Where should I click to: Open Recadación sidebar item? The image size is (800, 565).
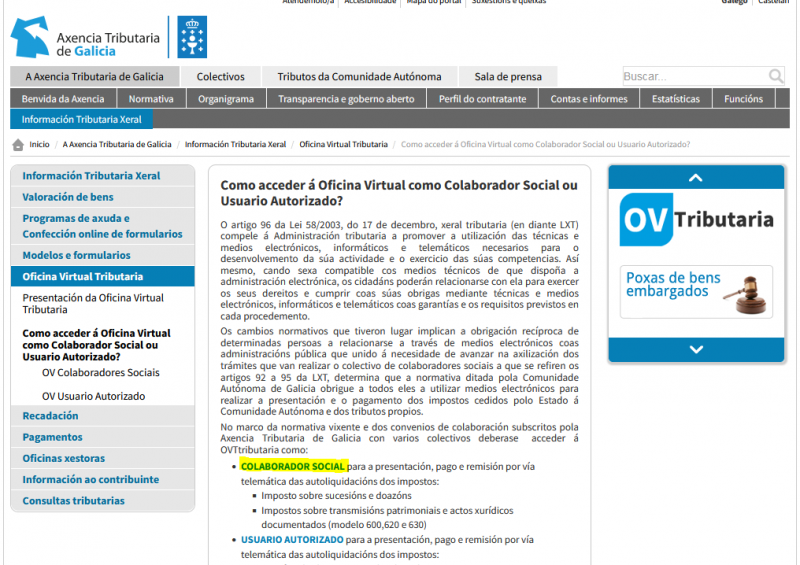[x=103, y=416]
